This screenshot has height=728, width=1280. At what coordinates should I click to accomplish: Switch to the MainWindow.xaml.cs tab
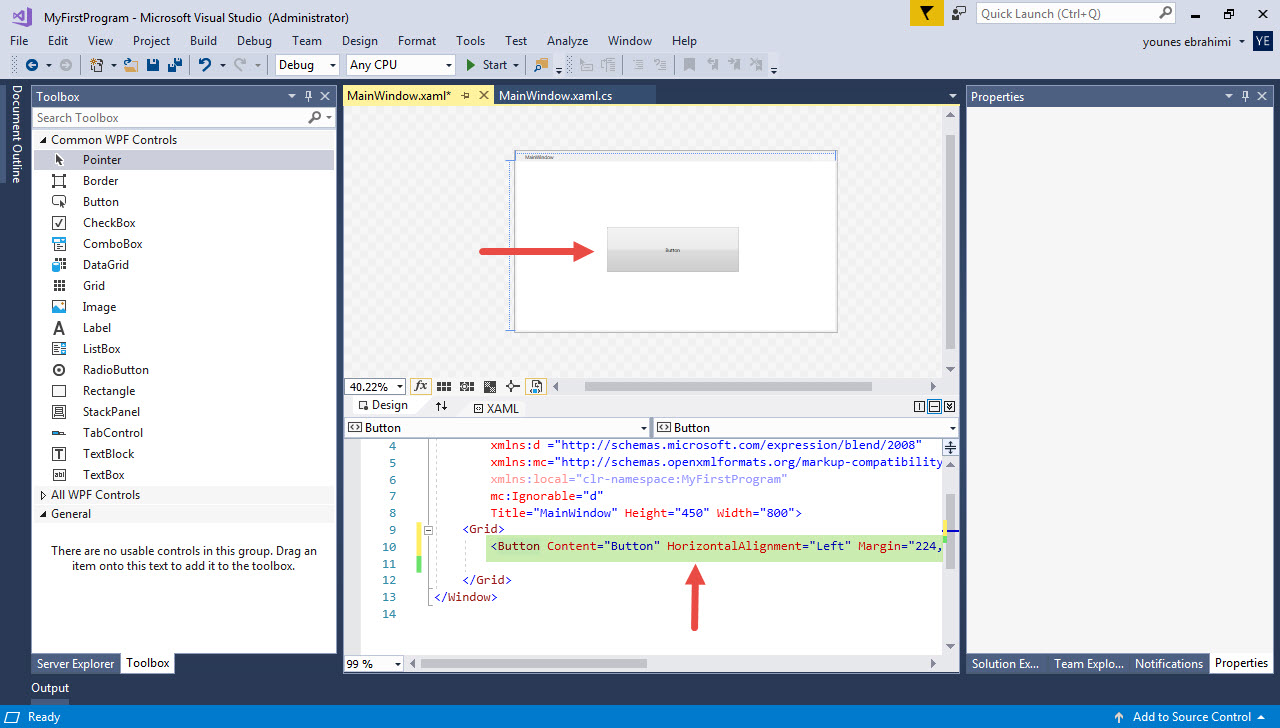pyautogui.click(x=560, y=96)
